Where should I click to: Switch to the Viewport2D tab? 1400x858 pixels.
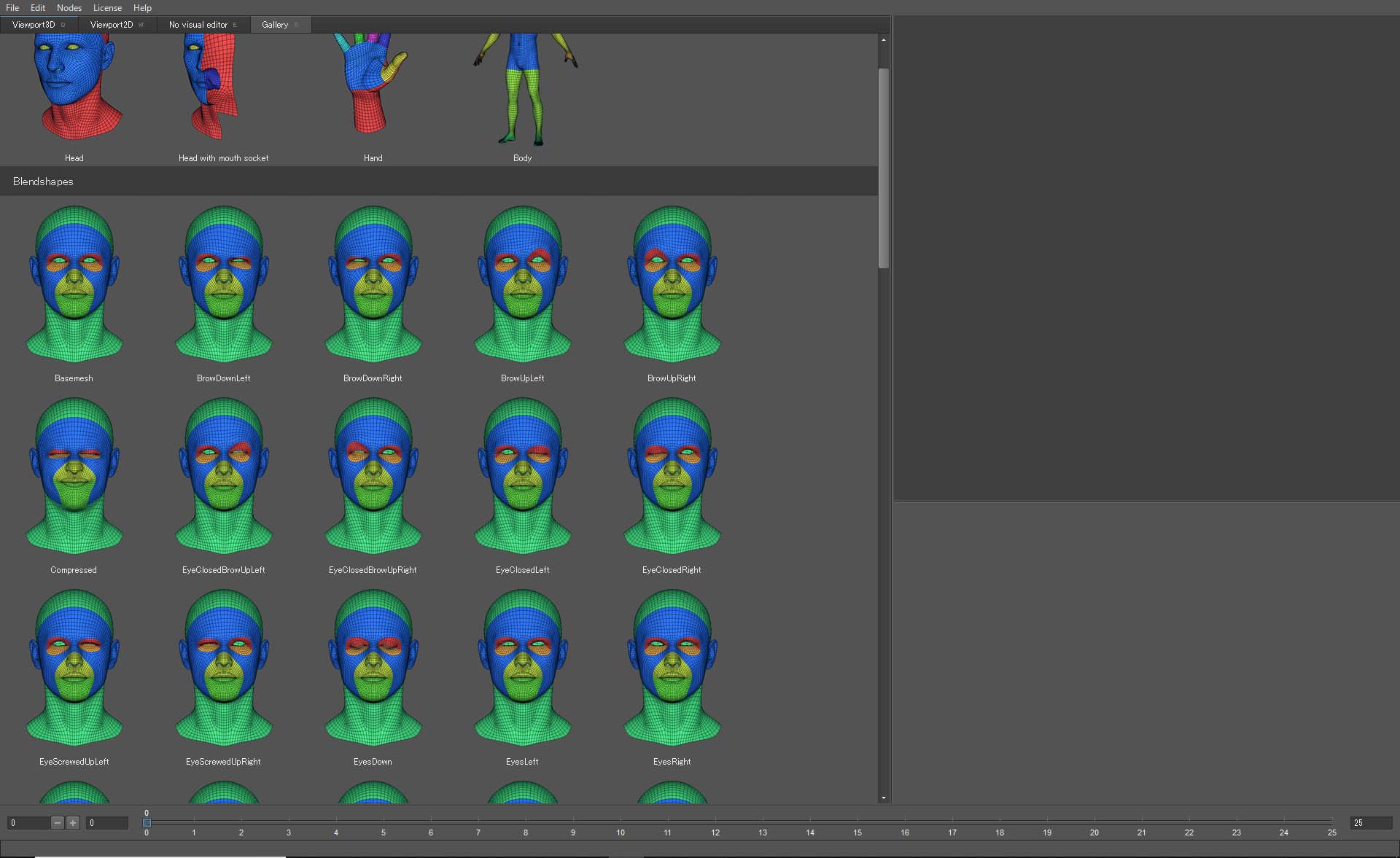coord(117,25)
